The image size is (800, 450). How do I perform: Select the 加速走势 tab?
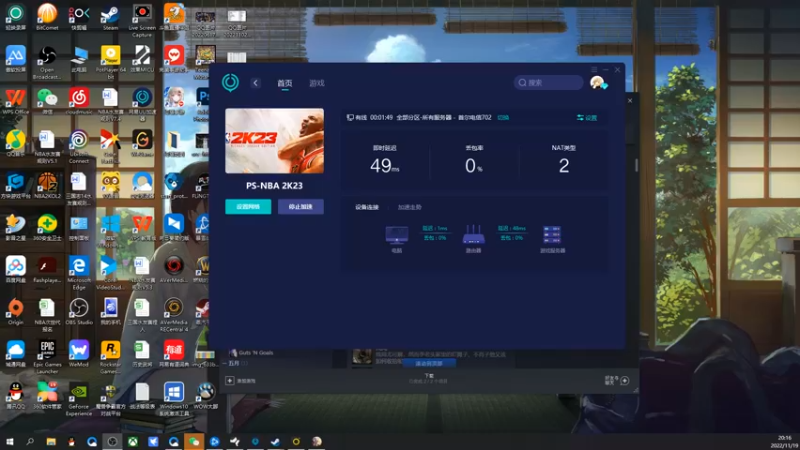(410, 207)
